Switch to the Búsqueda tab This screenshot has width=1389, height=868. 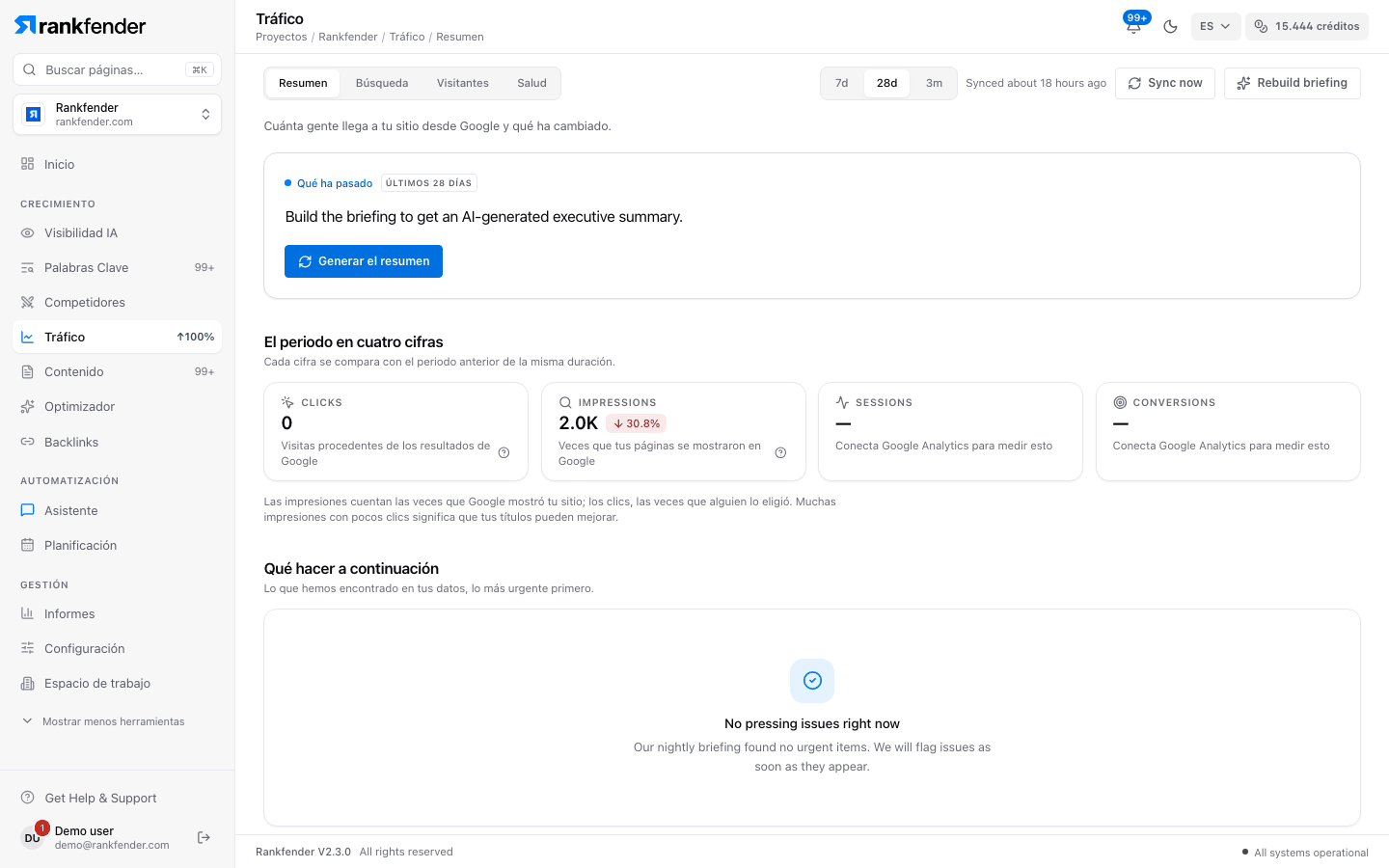coord(382,83)
